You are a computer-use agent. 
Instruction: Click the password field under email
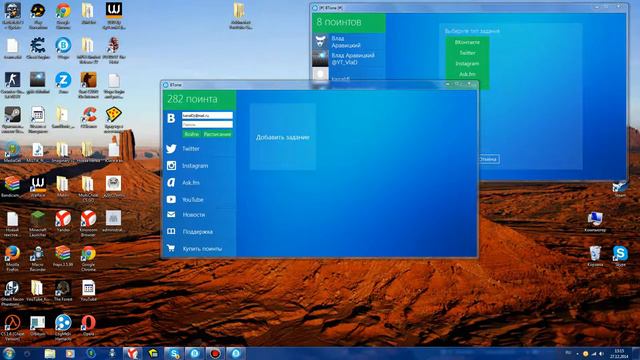tap(207, 124)
